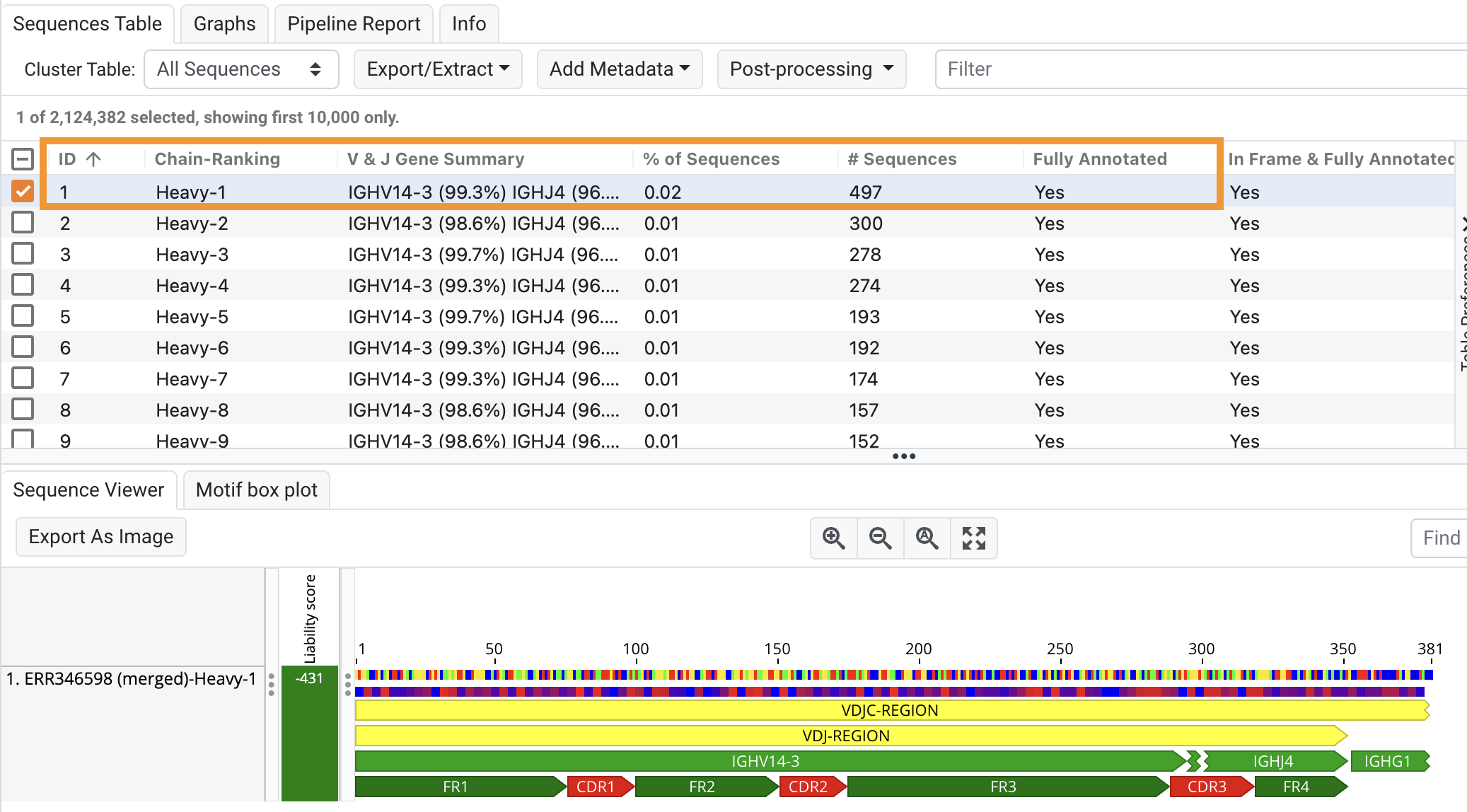Screen dimensions: 1467x812
Task: Open the Motif box plot tab
Action: pos(256,489)
